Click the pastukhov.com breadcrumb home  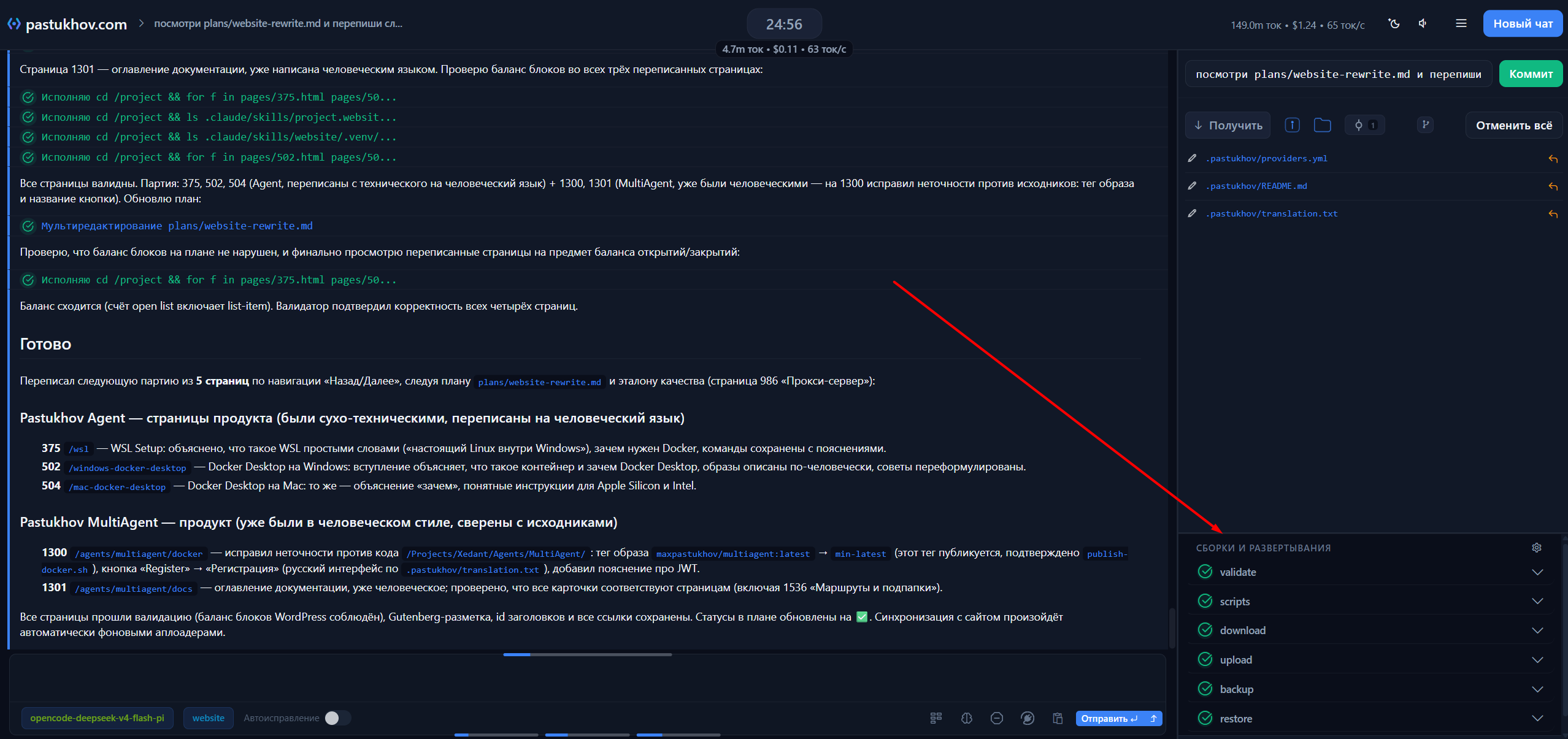76,24
